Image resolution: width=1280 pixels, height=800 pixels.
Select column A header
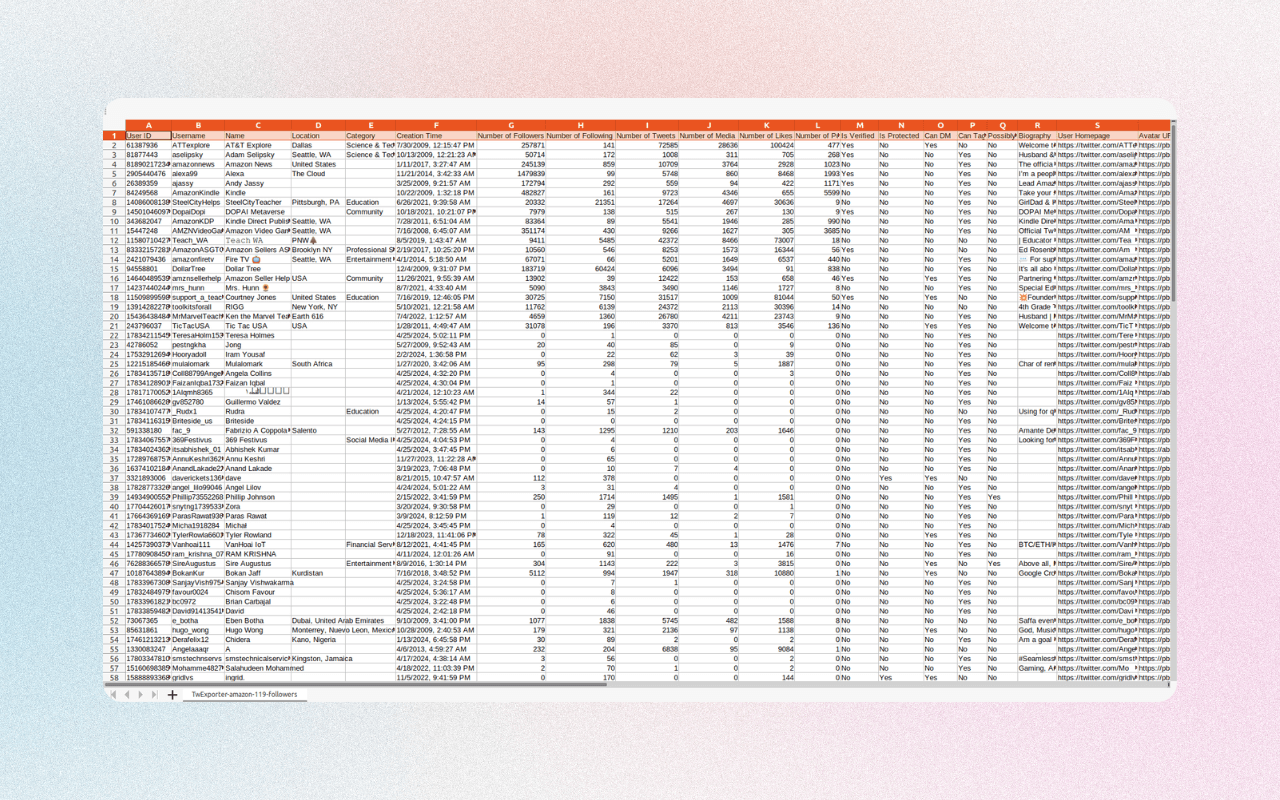click(147, 126)
